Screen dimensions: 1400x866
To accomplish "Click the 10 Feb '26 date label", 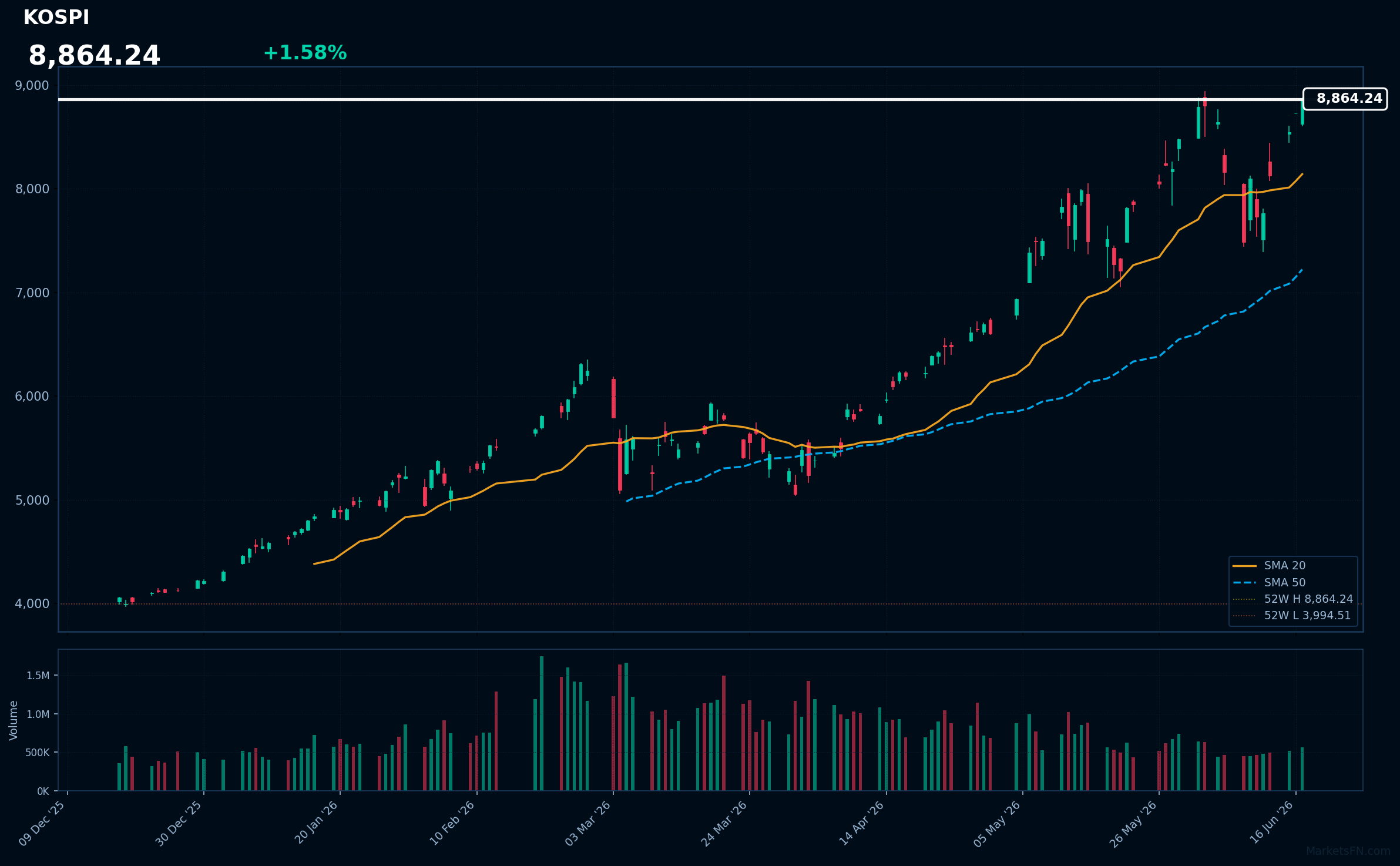I will (452, 823).
